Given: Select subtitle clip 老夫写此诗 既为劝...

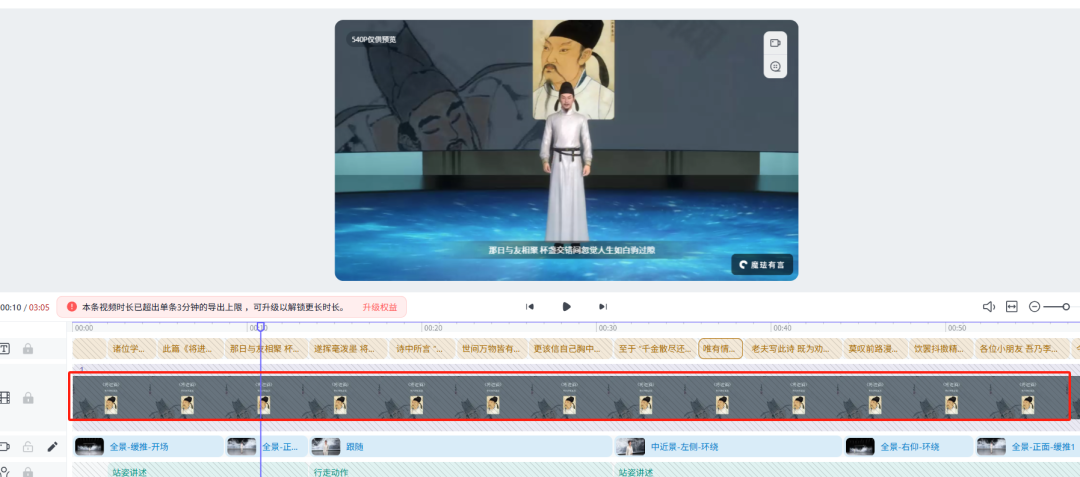Looking at the screenshot, I should tap(793, 349).
